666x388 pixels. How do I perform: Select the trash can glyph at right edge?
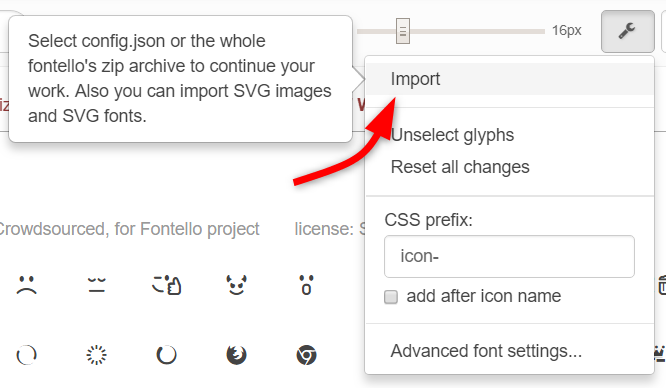[x=662, y=285]
